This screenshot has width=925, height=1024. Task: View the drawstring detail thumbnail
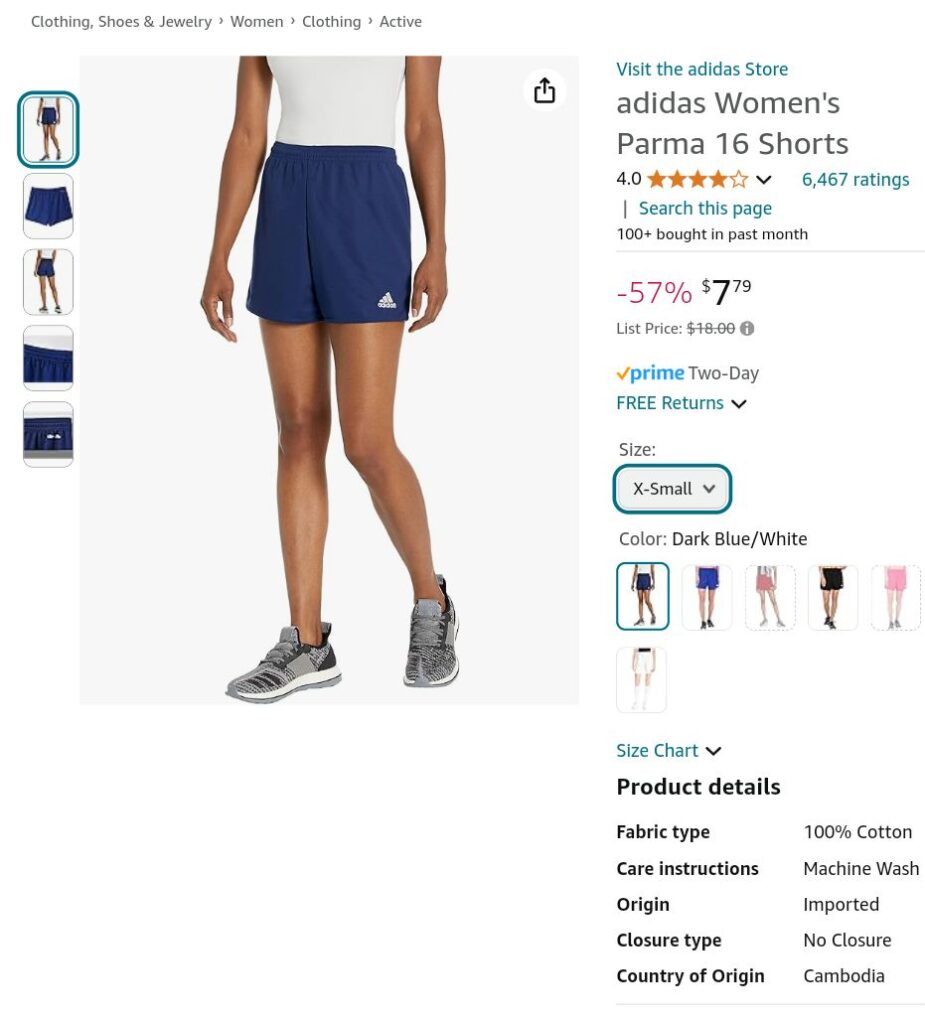tap(48, 434)
